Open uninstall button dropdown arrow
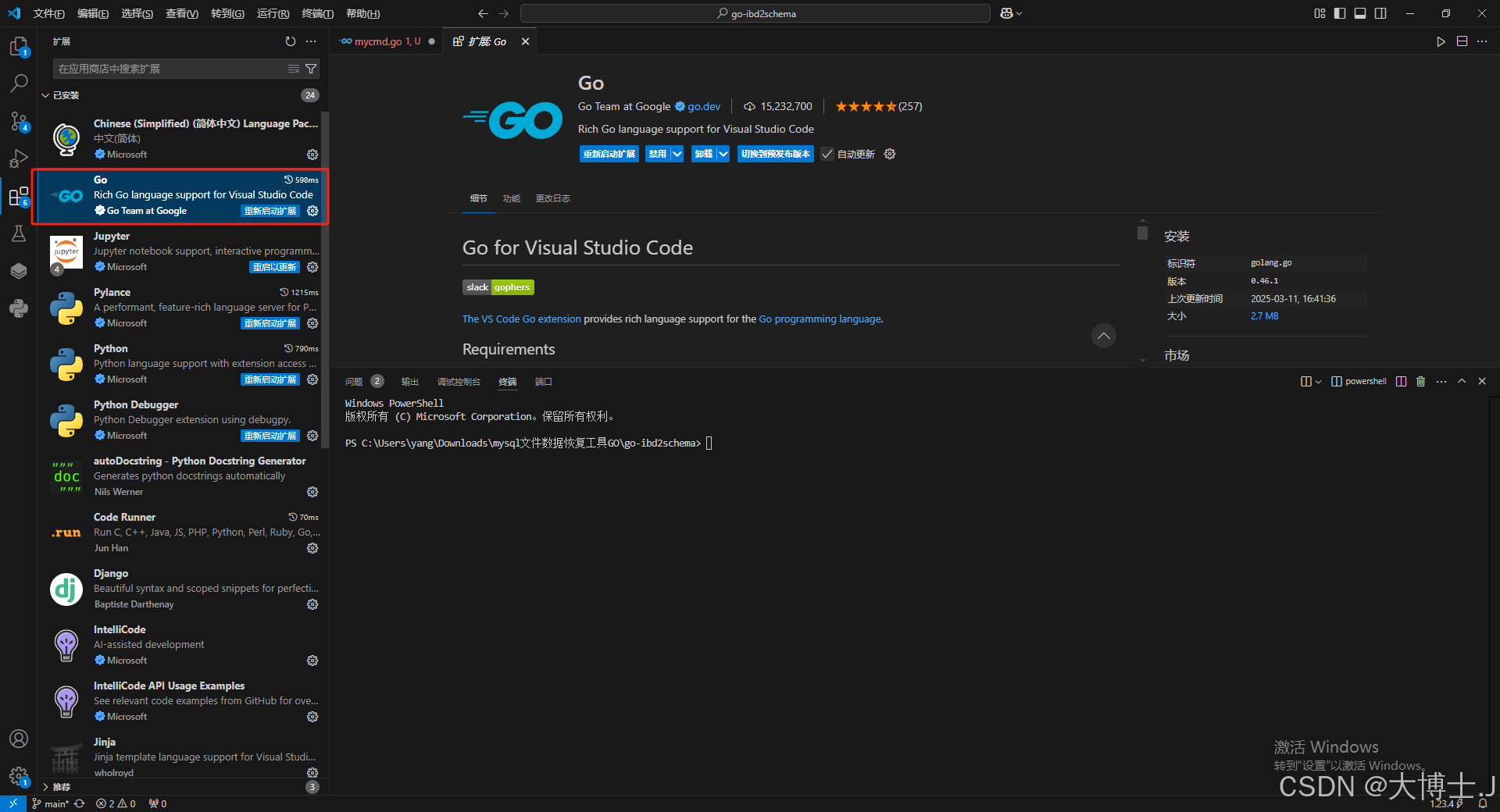 (x=723, y=154)
